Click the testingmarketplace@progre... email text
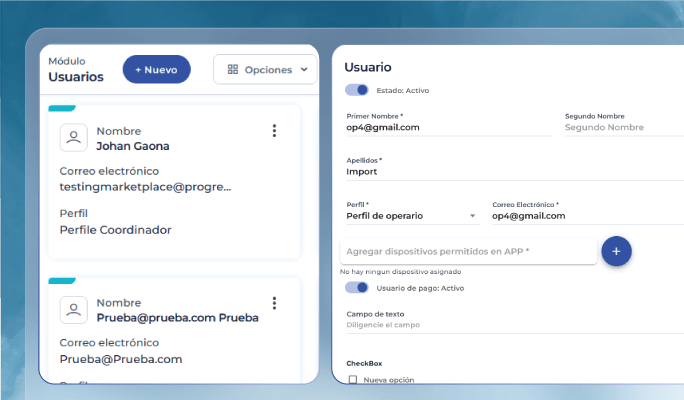The height and width of the screenshot is (400, 684). pyautogui.click(x=145, y=187)
